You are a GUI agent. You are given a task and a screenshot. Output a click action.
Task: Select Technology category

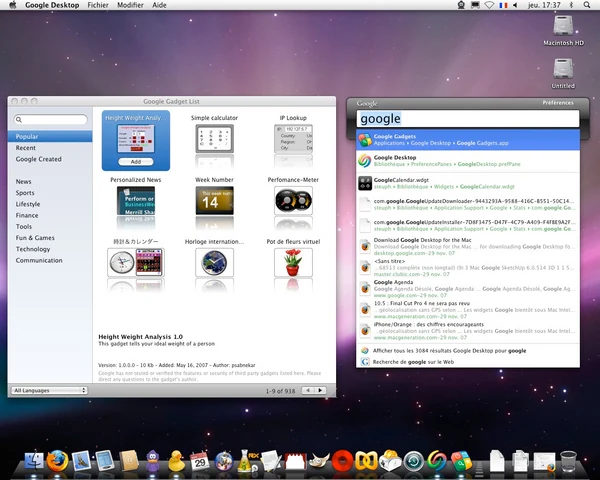click(x=50, y=249)
